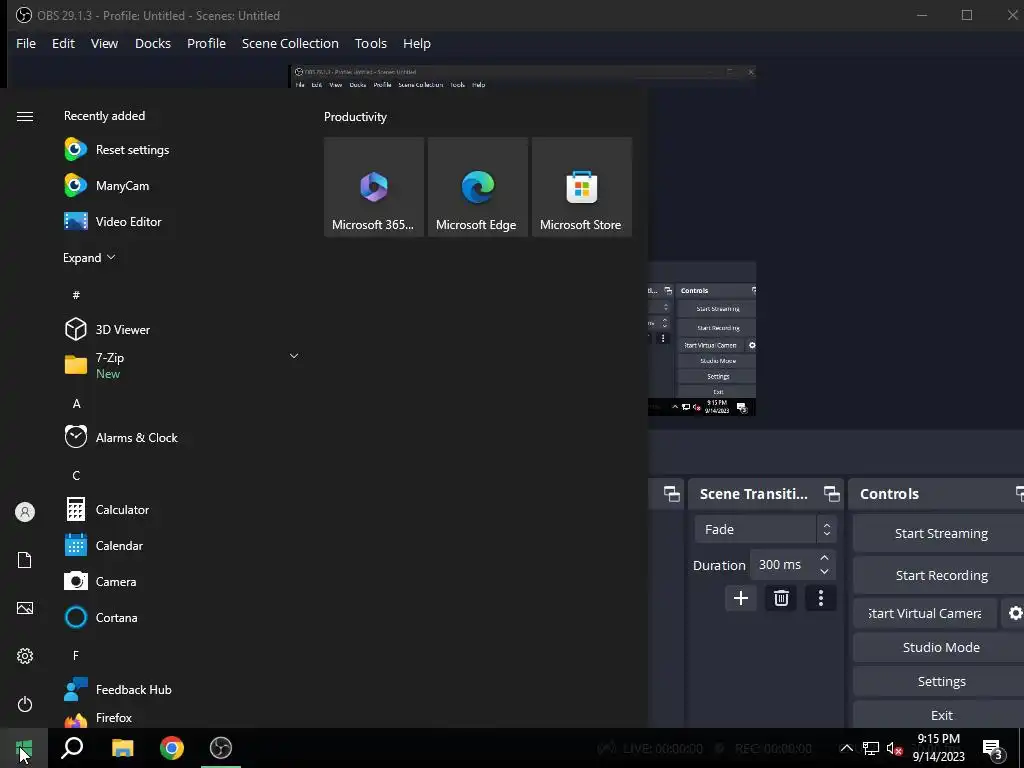The height and width of the screenshot is (768, 1024).
Task: Click Start Streaming
Action: point(940,534)
